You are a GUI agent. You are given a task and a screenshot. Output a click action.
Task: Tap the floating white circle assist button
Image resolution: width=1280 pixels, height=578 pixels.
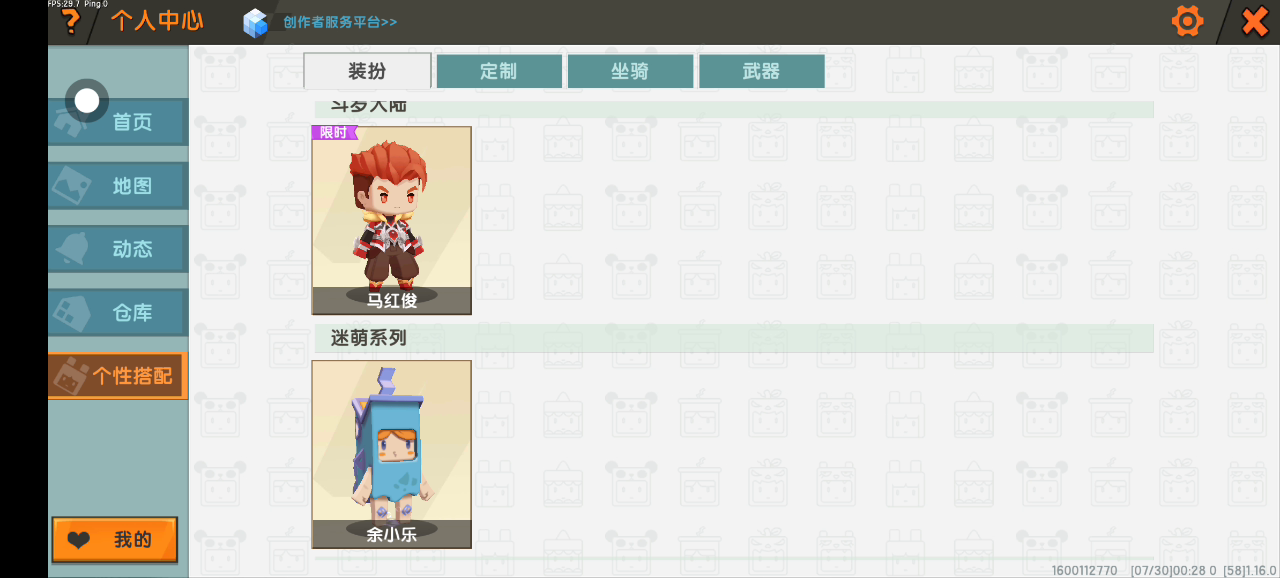click(87, 100)
